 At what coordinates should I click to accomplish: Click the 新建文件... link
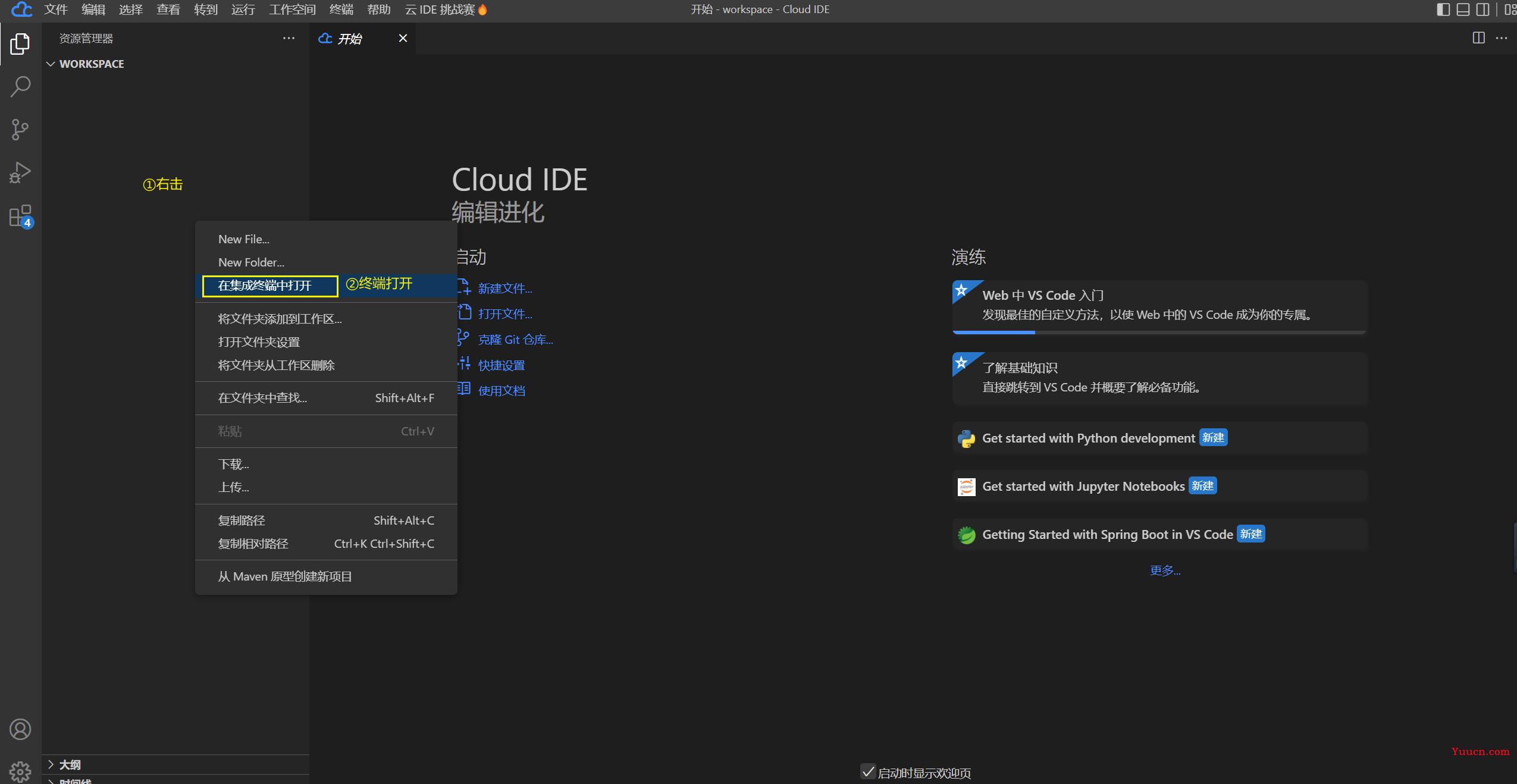click(505, 288)
